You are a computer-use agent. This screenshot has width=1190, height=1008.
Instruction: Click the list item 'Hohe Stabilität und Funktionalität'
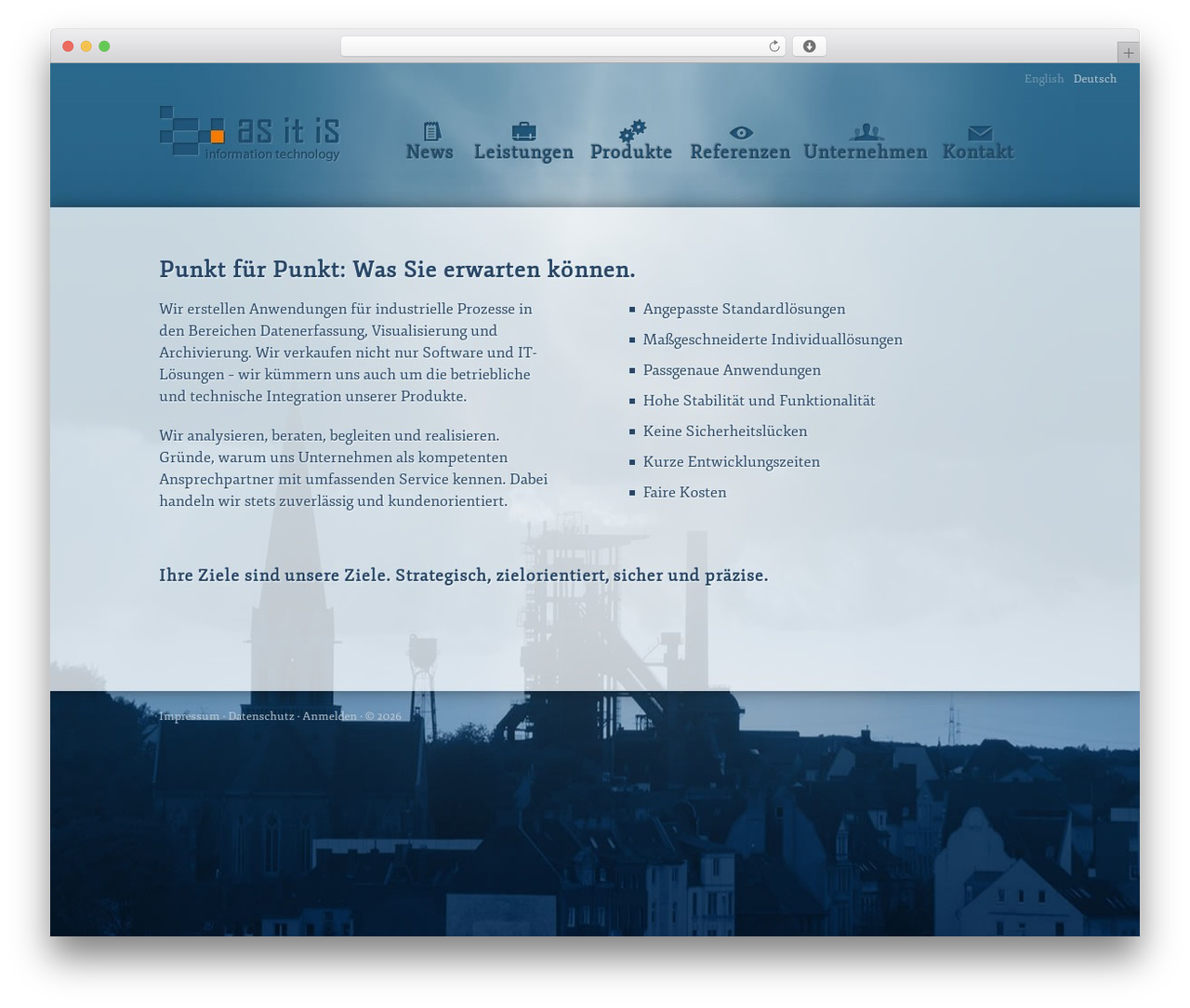759,401
